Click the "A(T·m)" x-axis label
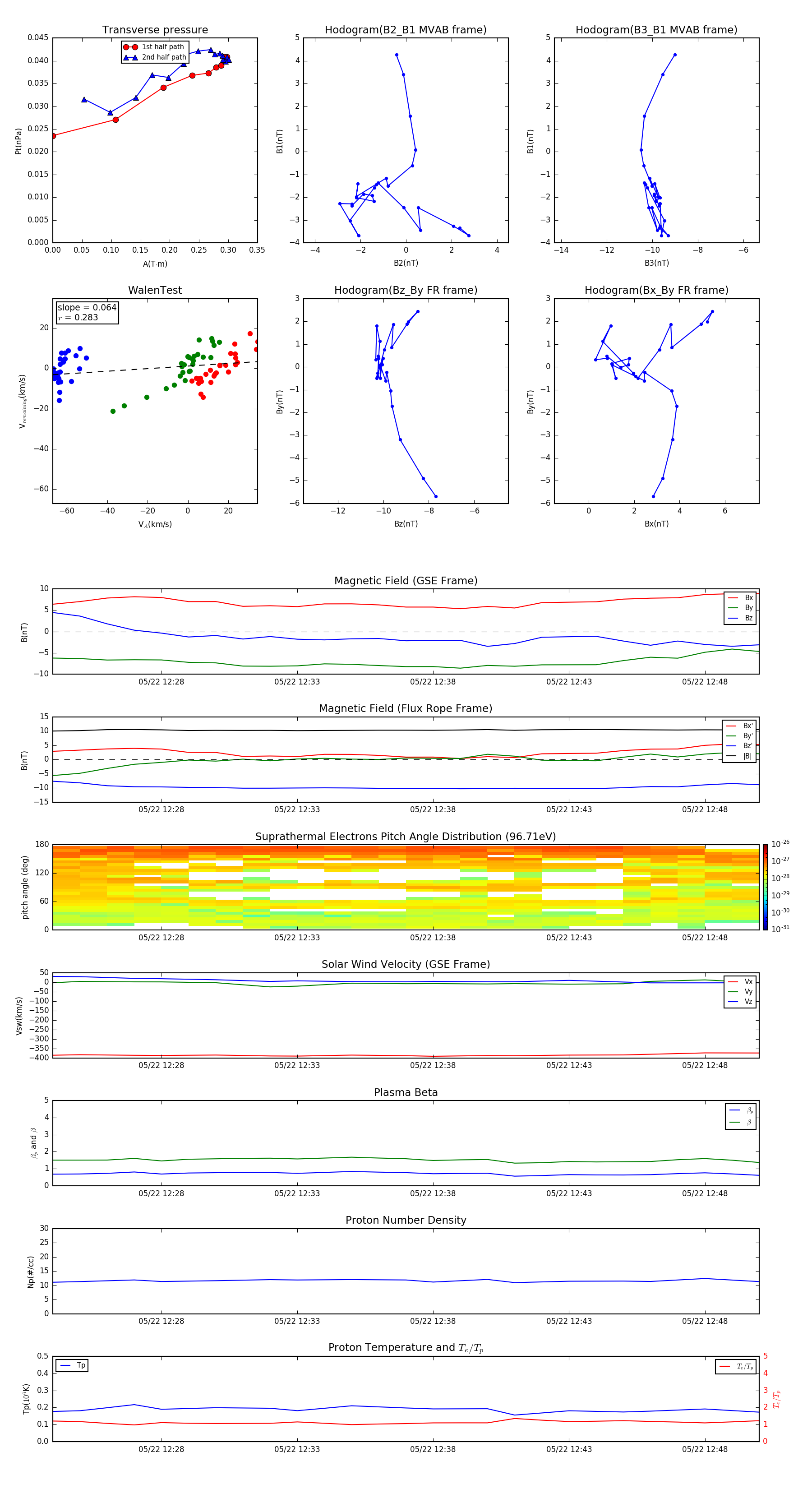This screenshot has height=1489, width=812. [155, 264]
